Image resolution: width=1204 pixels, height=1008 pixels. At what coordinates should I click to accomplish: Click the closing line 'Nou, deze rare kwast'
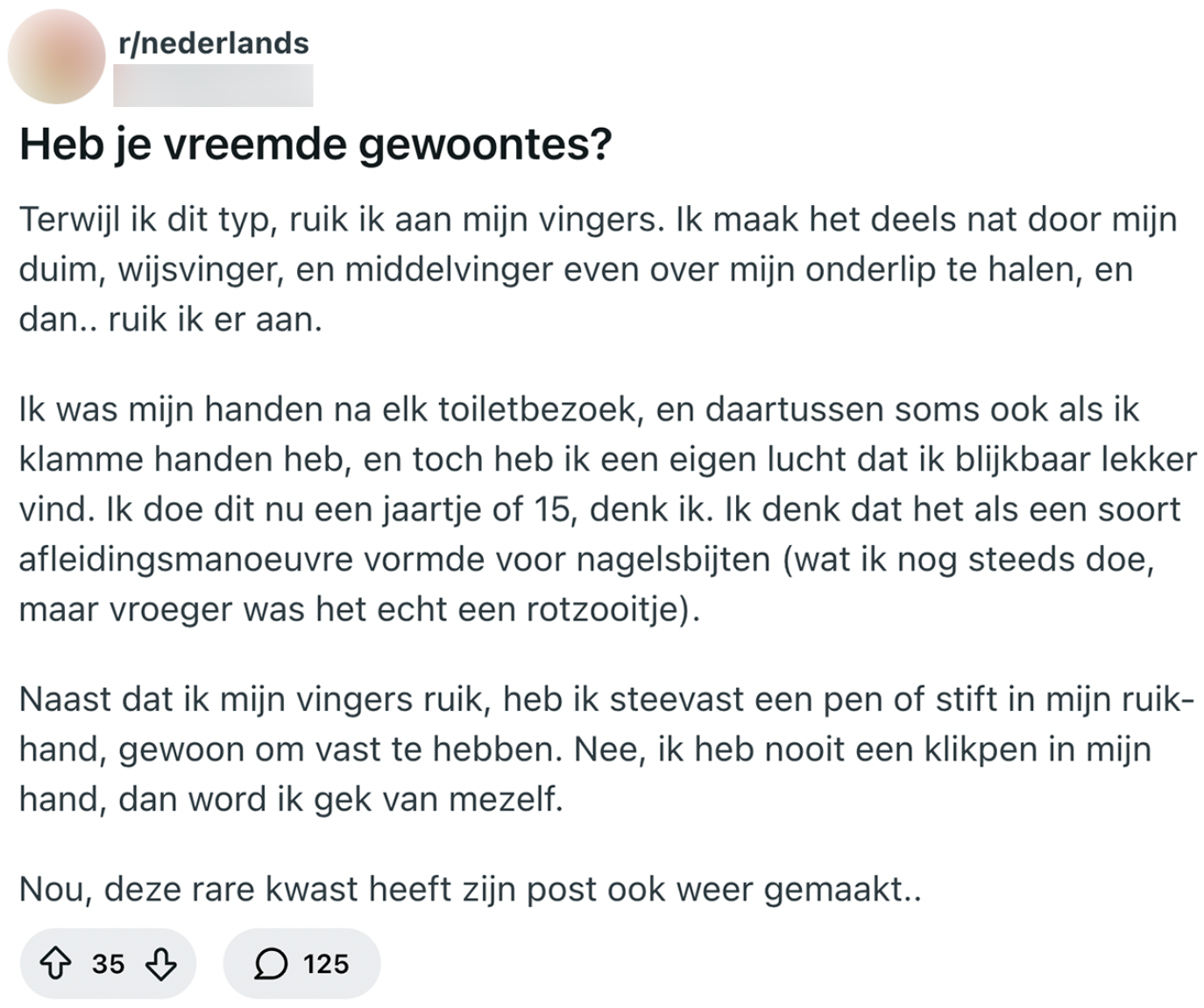[470, 890]
